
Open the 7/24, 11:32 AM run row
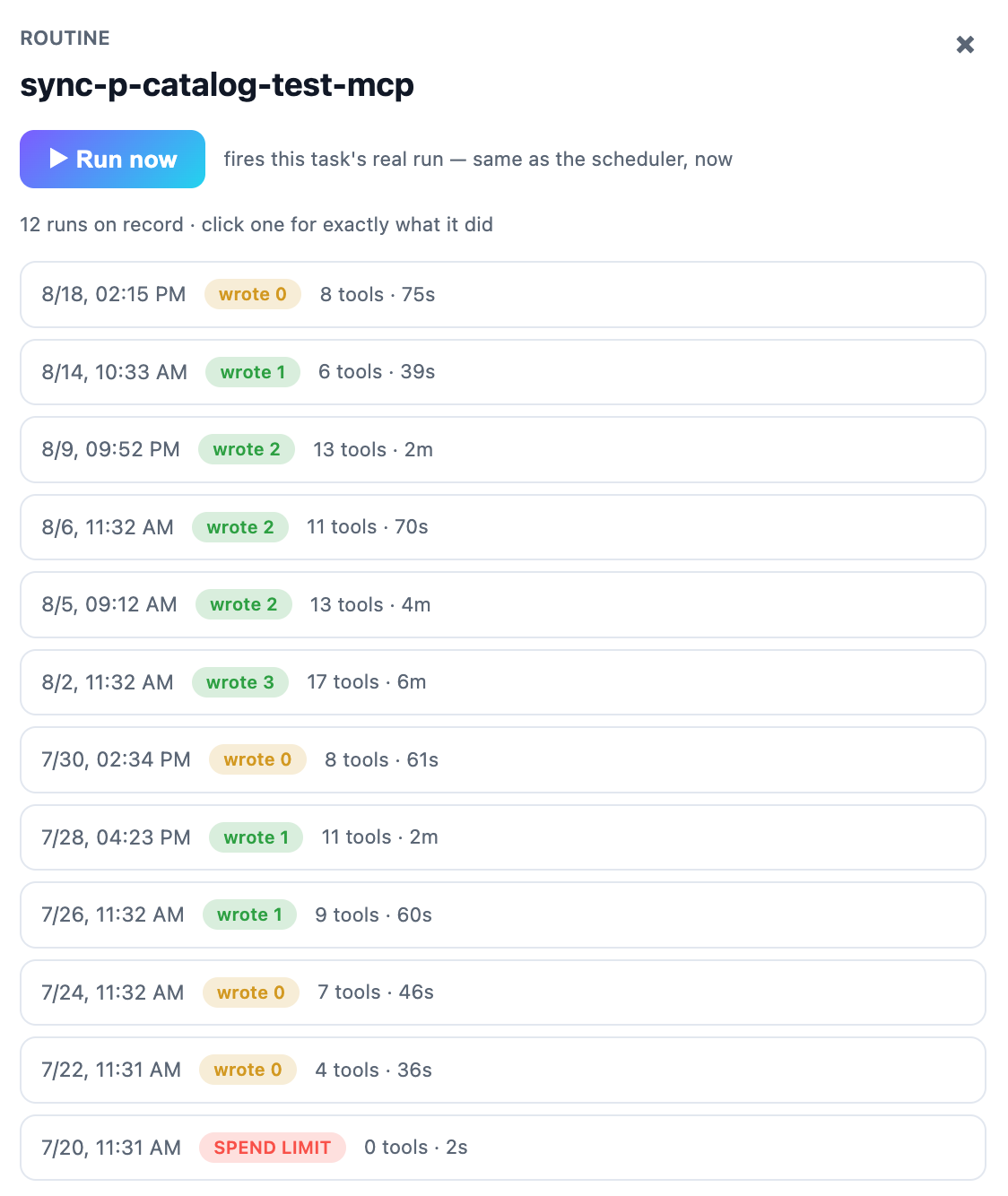pos(503,992)
